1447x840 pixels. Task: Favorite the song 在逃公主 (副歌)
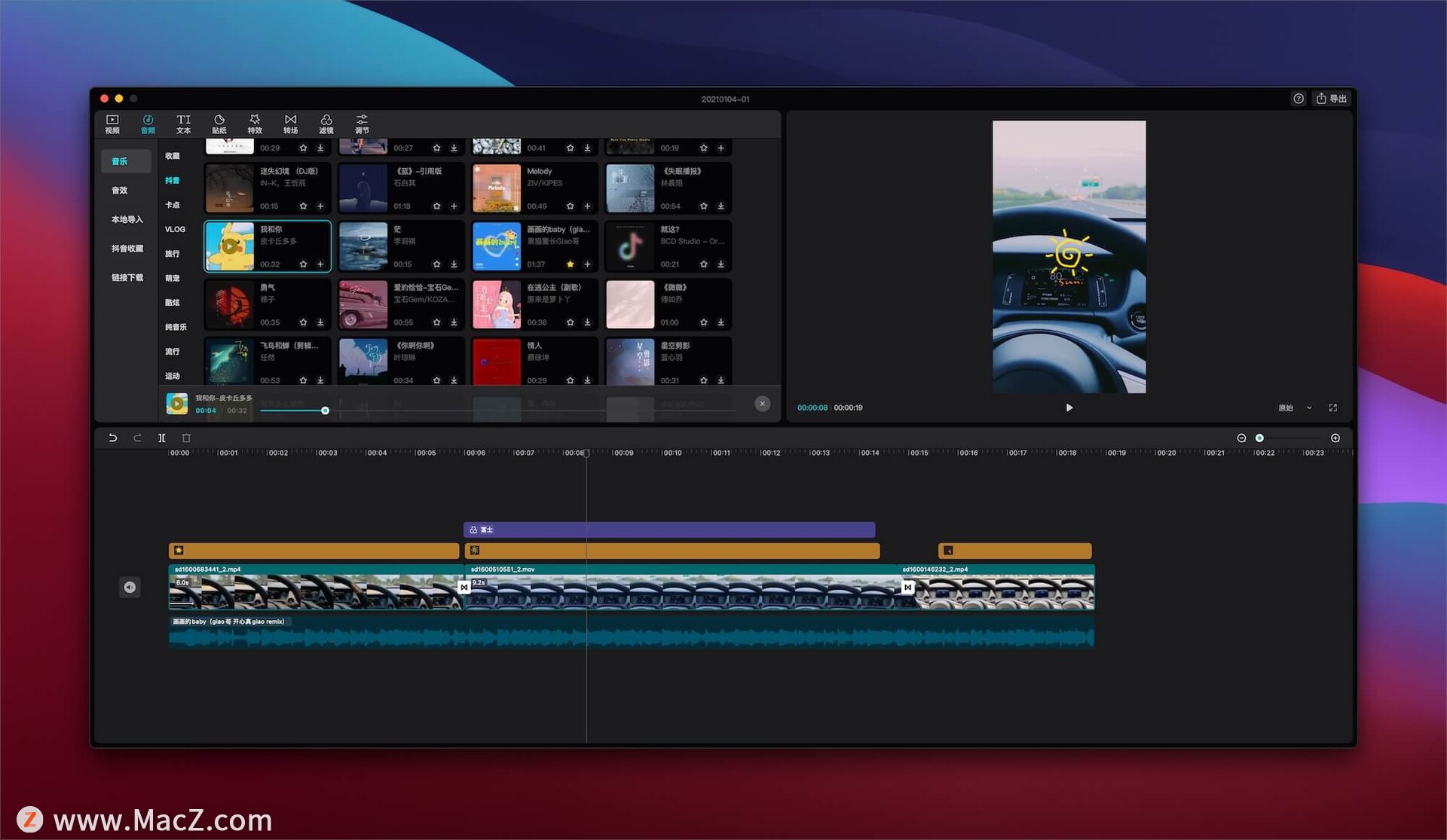570,322
